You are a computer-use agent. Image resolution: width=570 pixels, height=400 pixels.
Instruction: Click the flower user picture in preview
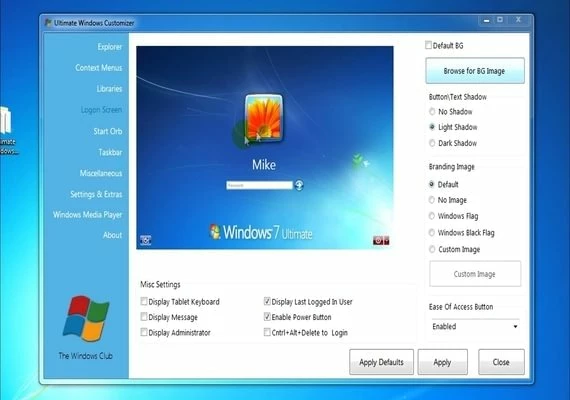264,117
